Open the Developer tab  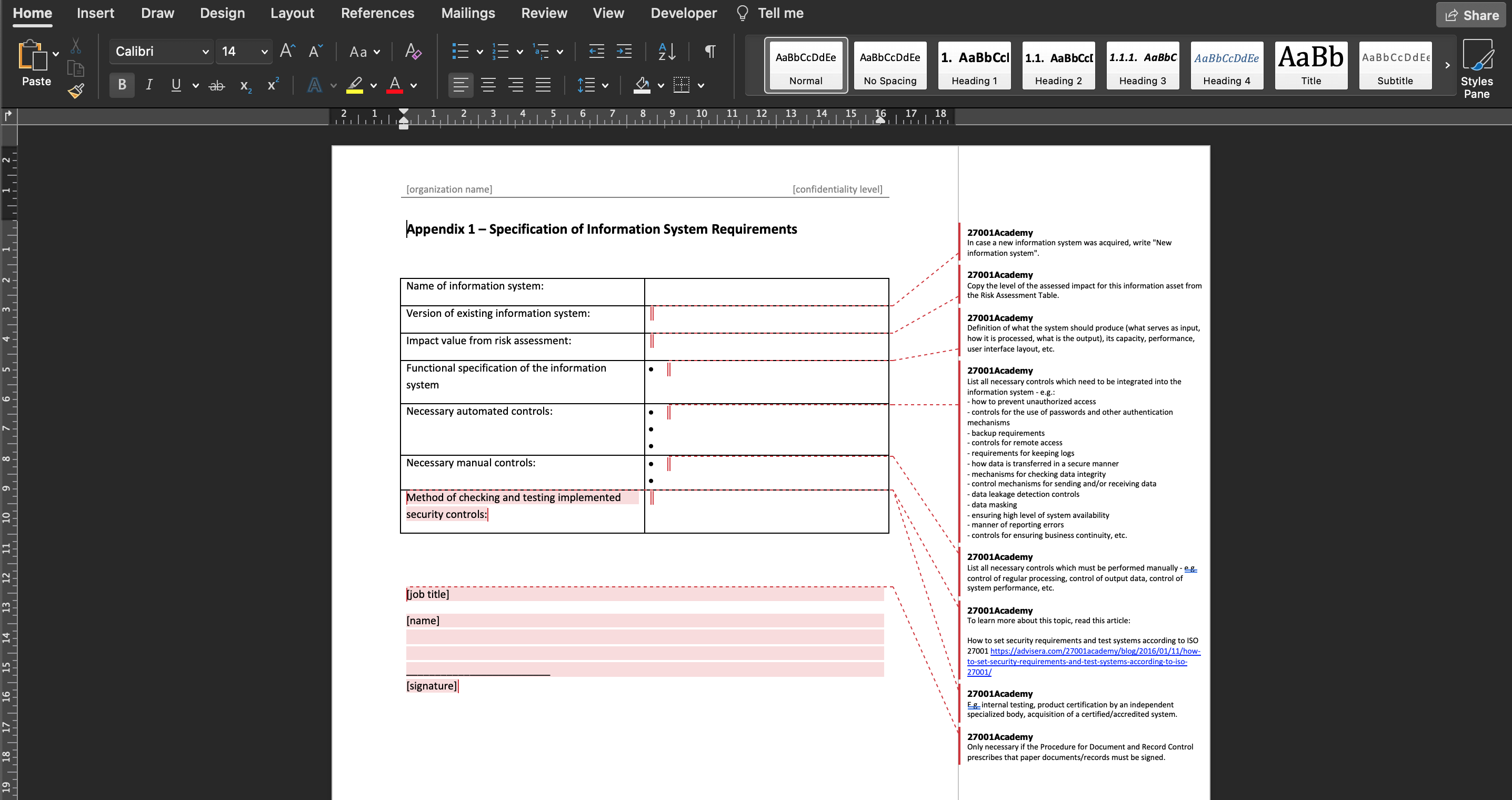683,13
